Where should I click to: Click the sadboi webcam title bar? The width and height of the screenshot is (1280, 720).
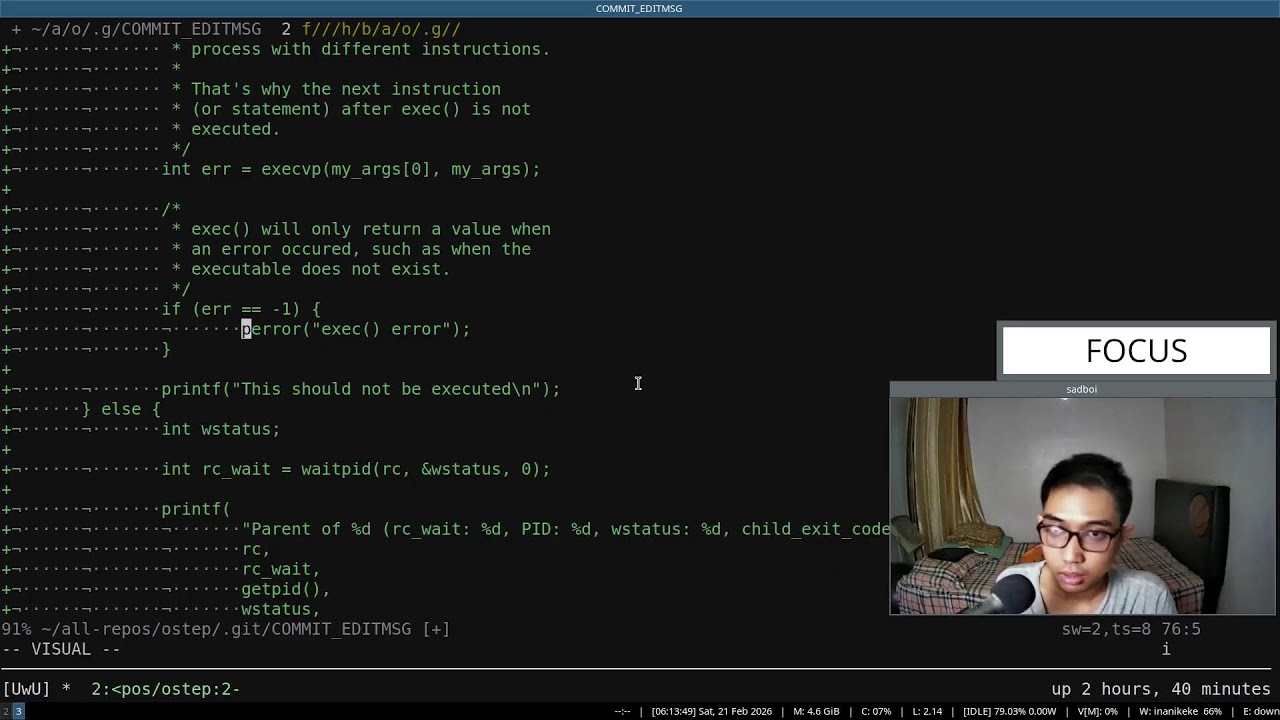(x=1082, y=389)
